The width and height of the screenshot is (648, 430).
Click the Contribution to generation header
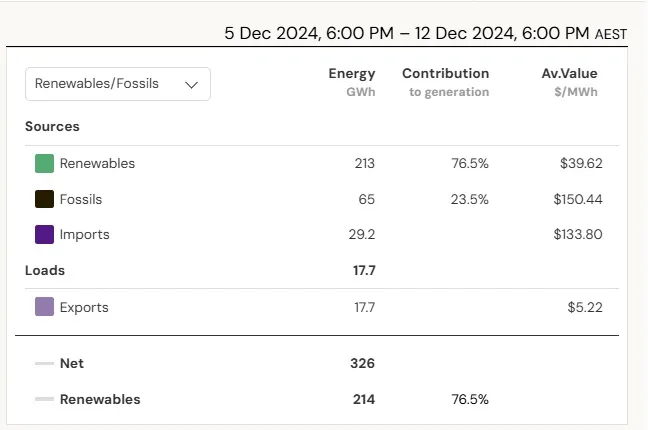point(446,82)
